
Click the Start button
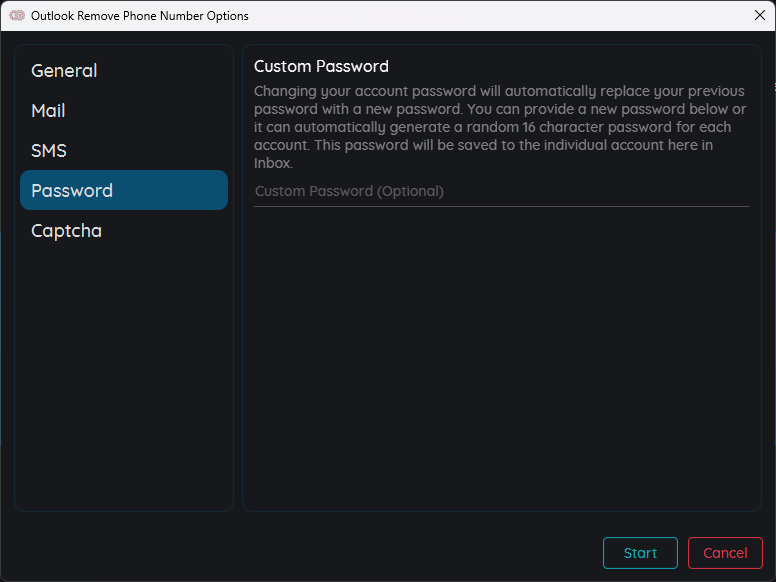tap(640, 553)
